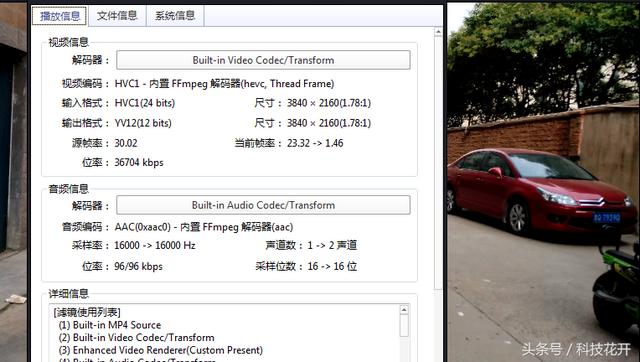Click the Built-in Video Codec/Transform button
Image resolution: width=640 pixels, height=362 pixels.
pyautogui.click(x=263, y=60)
